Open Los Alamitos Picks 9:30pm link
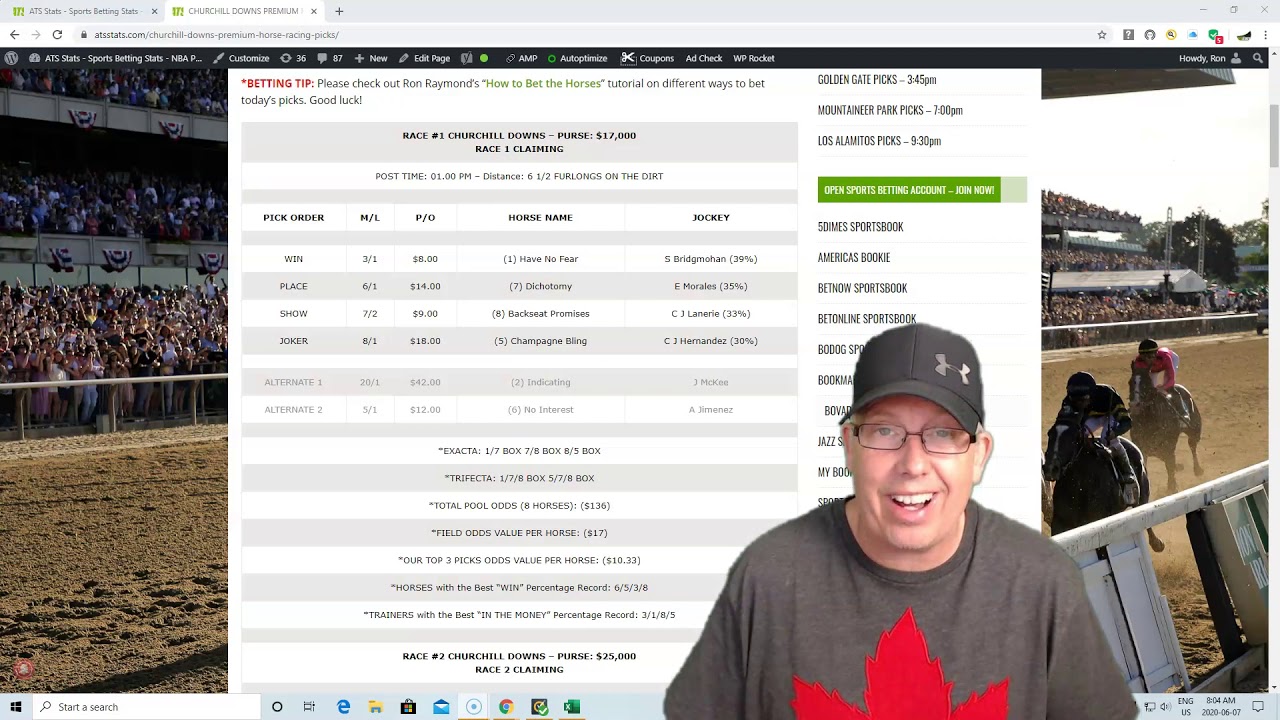The height and width of the screenshot is (720, 1280). (x=879, y=141)
